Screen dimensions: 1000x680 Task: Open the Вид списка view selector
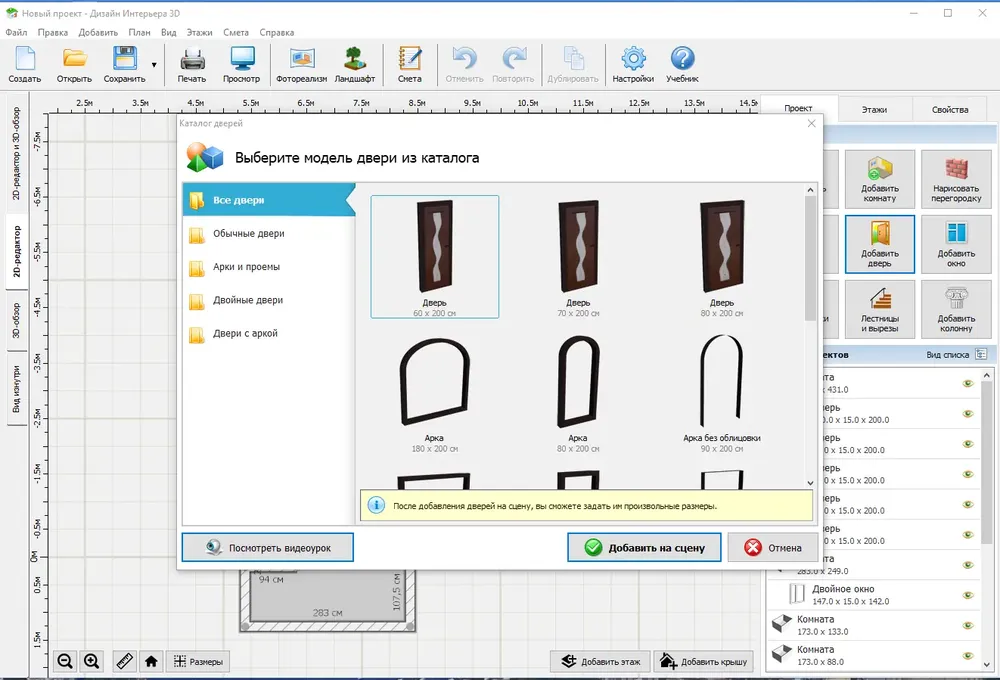(x=956, y=355)
